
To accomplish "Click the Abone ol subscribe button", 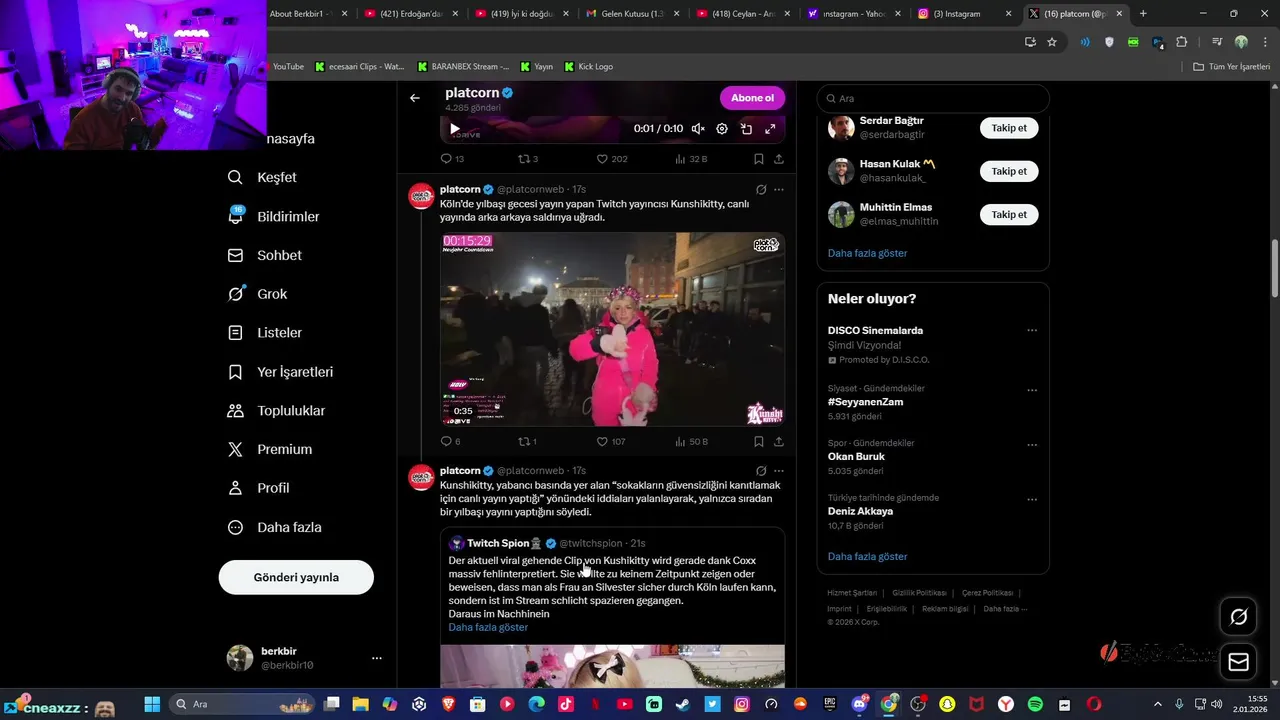I will (x=752, y=98).
